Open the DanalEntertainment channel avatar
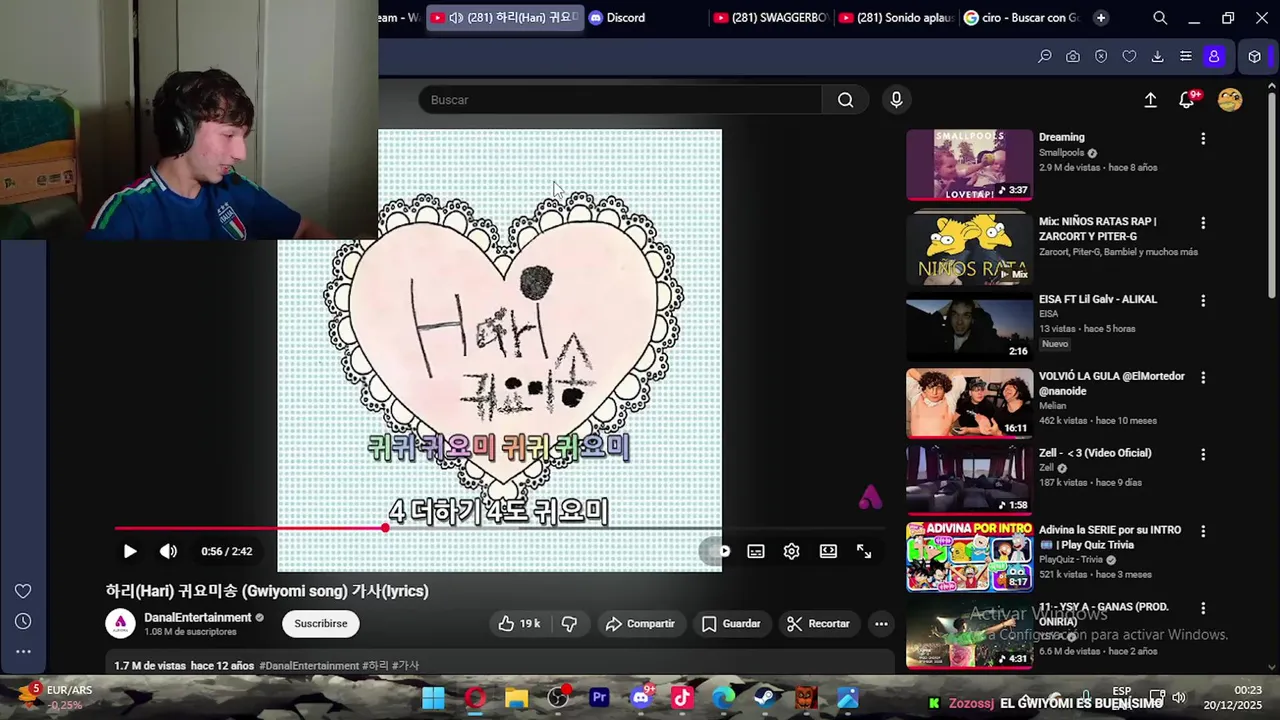The image size is (1280, 720). tap(121, 623)
